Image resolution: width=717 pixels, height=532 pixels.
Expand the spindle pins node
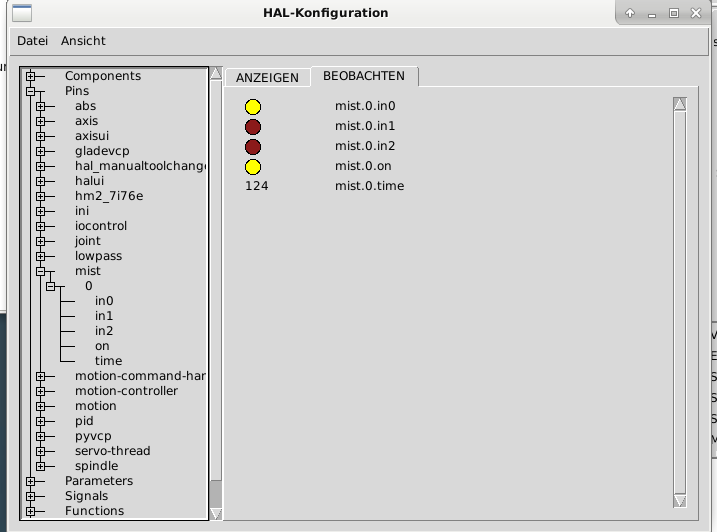pos(40,466)
